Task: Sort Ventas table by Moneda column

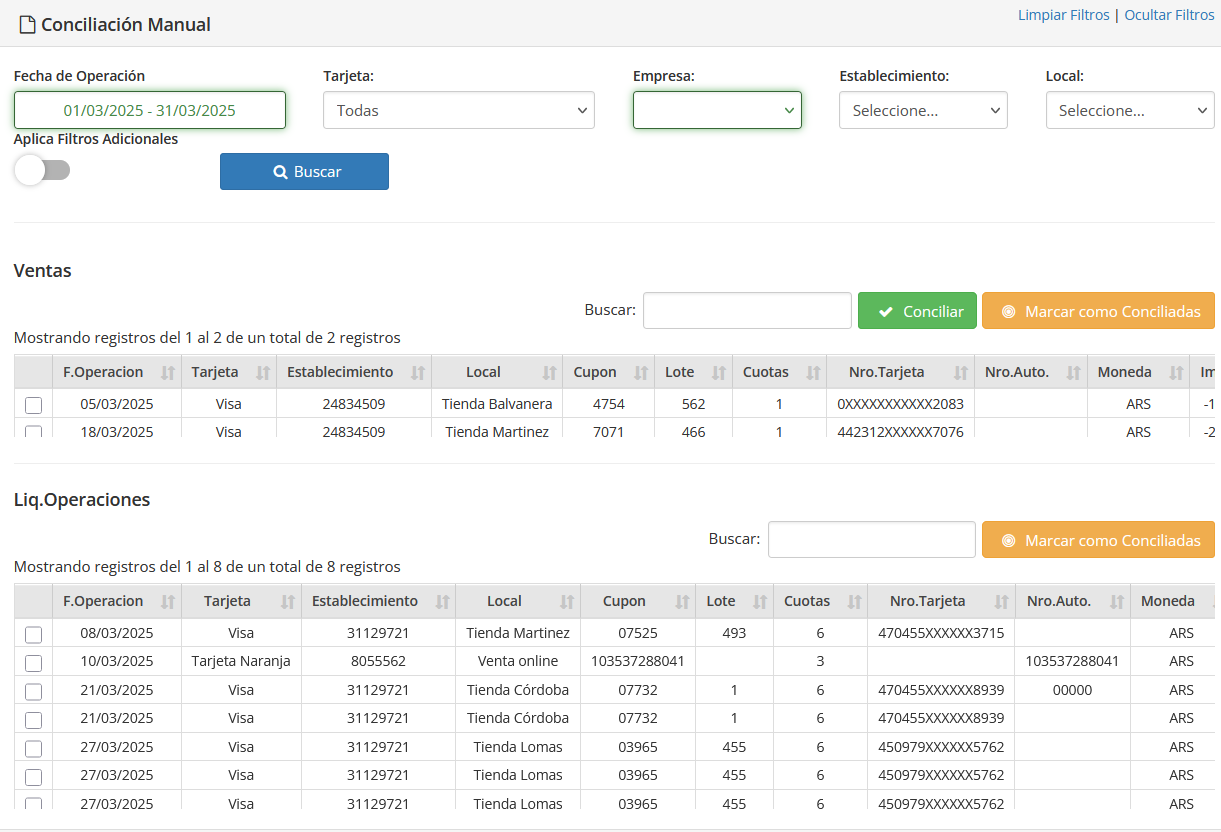Action: [1137, 372]
